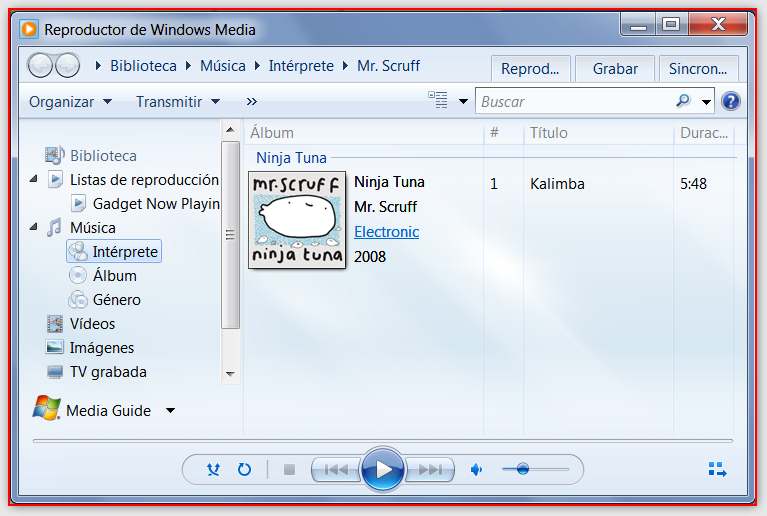This screenshot has width=767, height=516.
Task: Select Intérprete in the navigation tree
Action: point(114,251)
